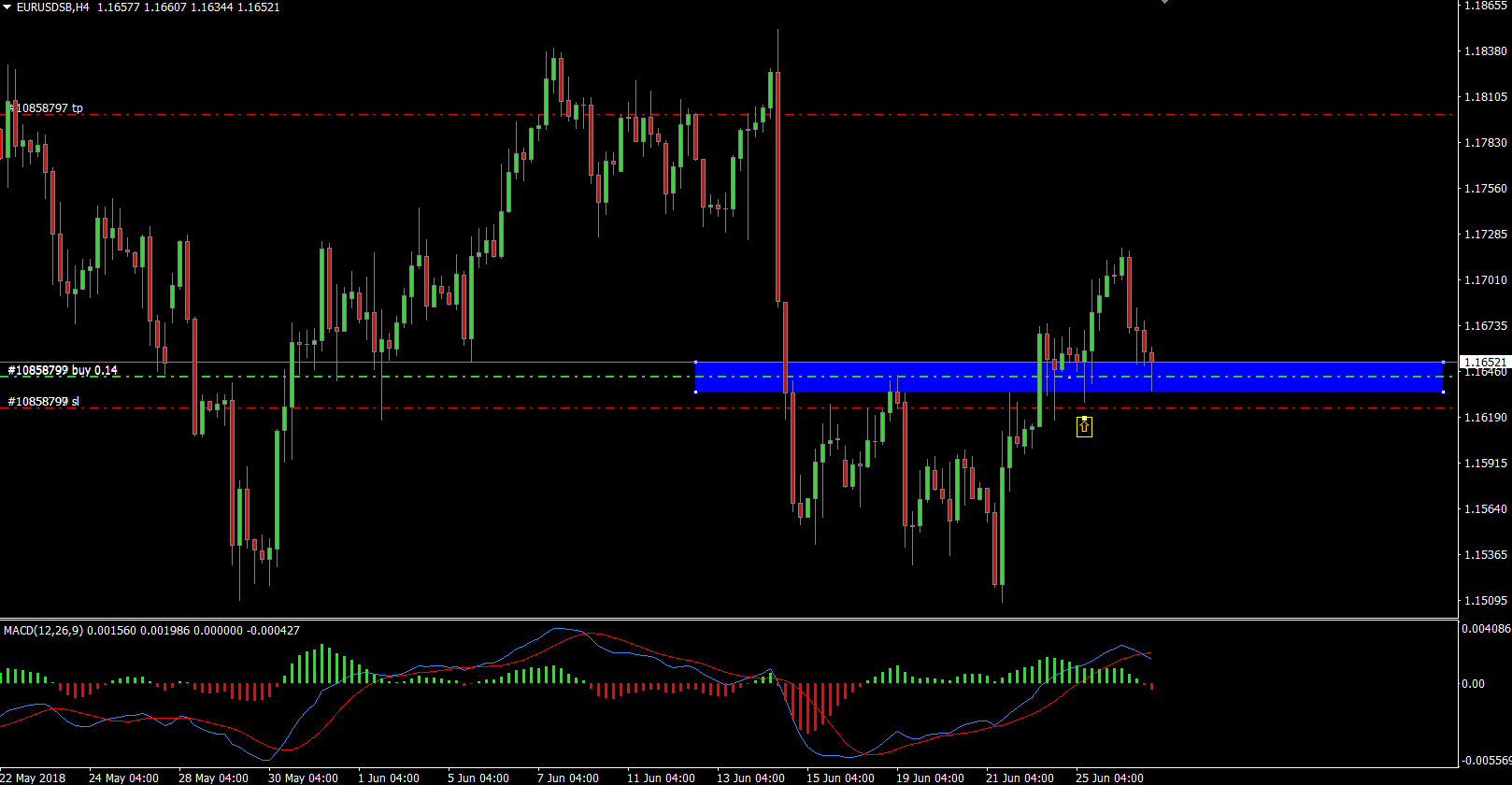Select the '#10858799 sl' stop-loss label
1512x785 pixels.
point(43,402)
